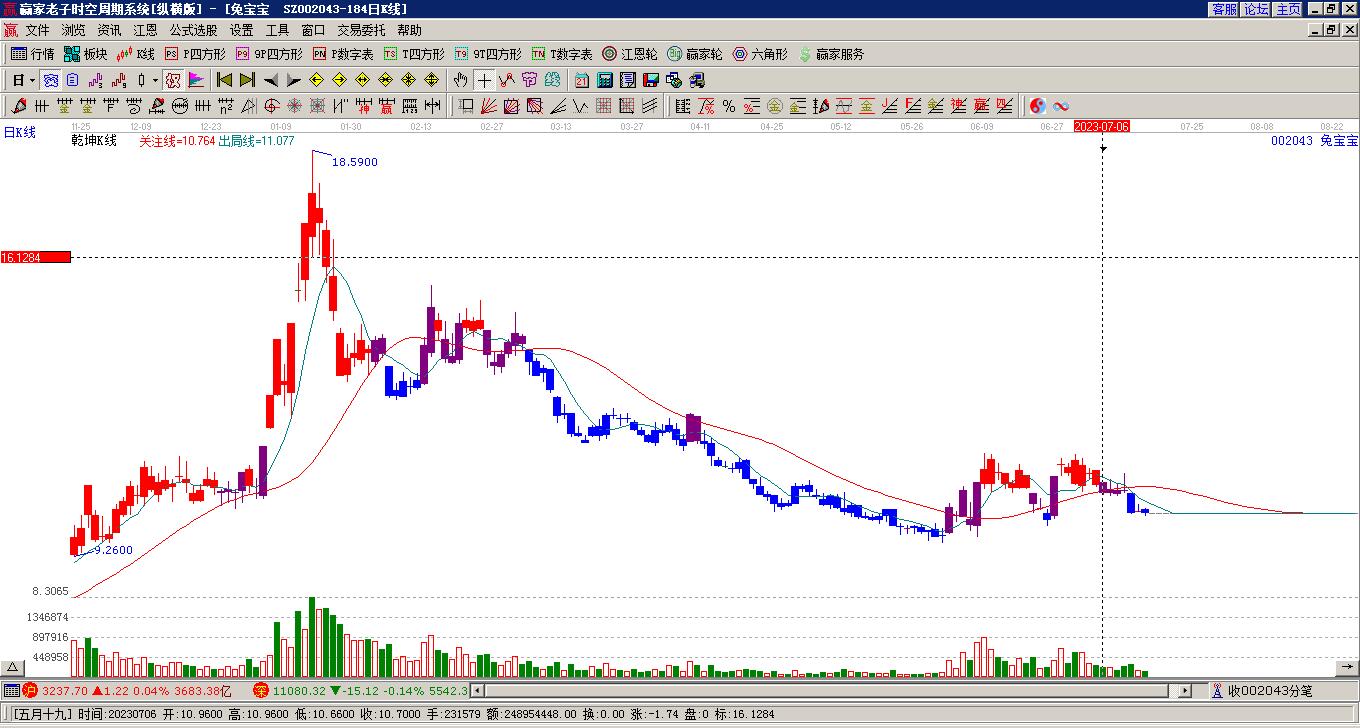
Task: Click the 关注线=10.764 indicator label
Action: pos(177,141)
